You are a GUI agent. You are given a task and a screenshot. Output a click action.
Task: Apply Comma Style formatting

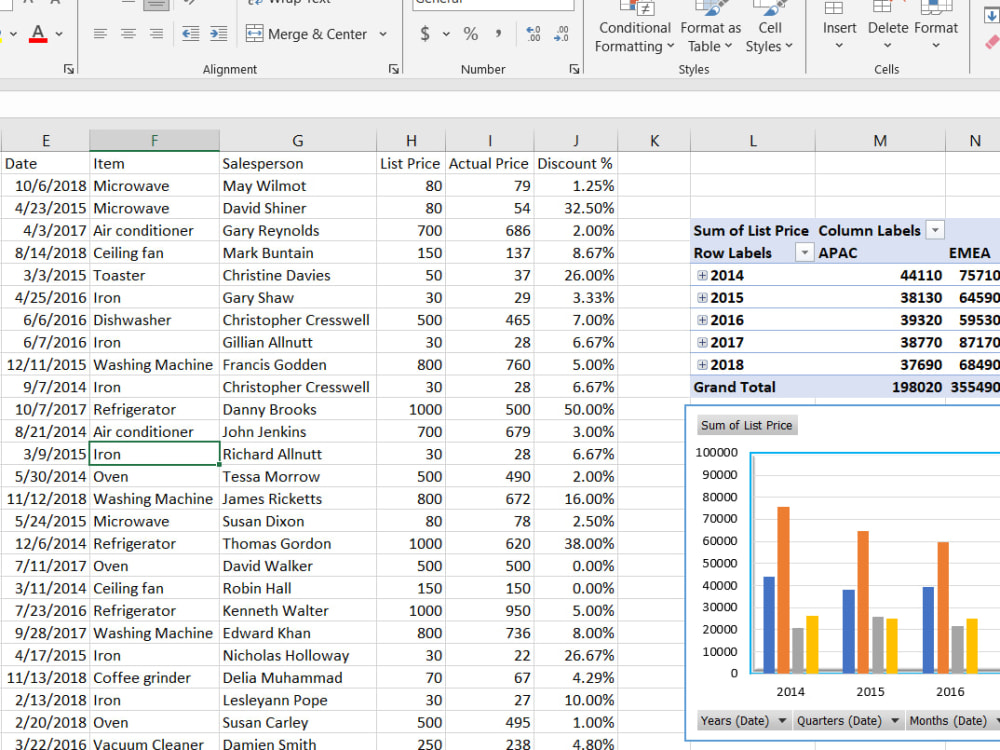[x=498, y=34]
